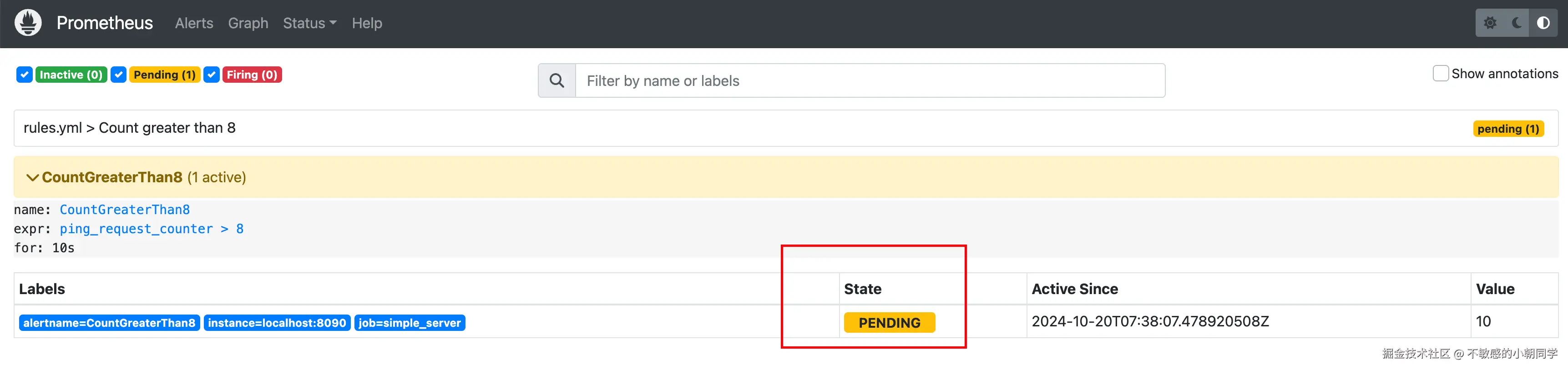The image size is (1568, 370).
Task: Switch to the dark theme moon icon
Action: 1517,23
